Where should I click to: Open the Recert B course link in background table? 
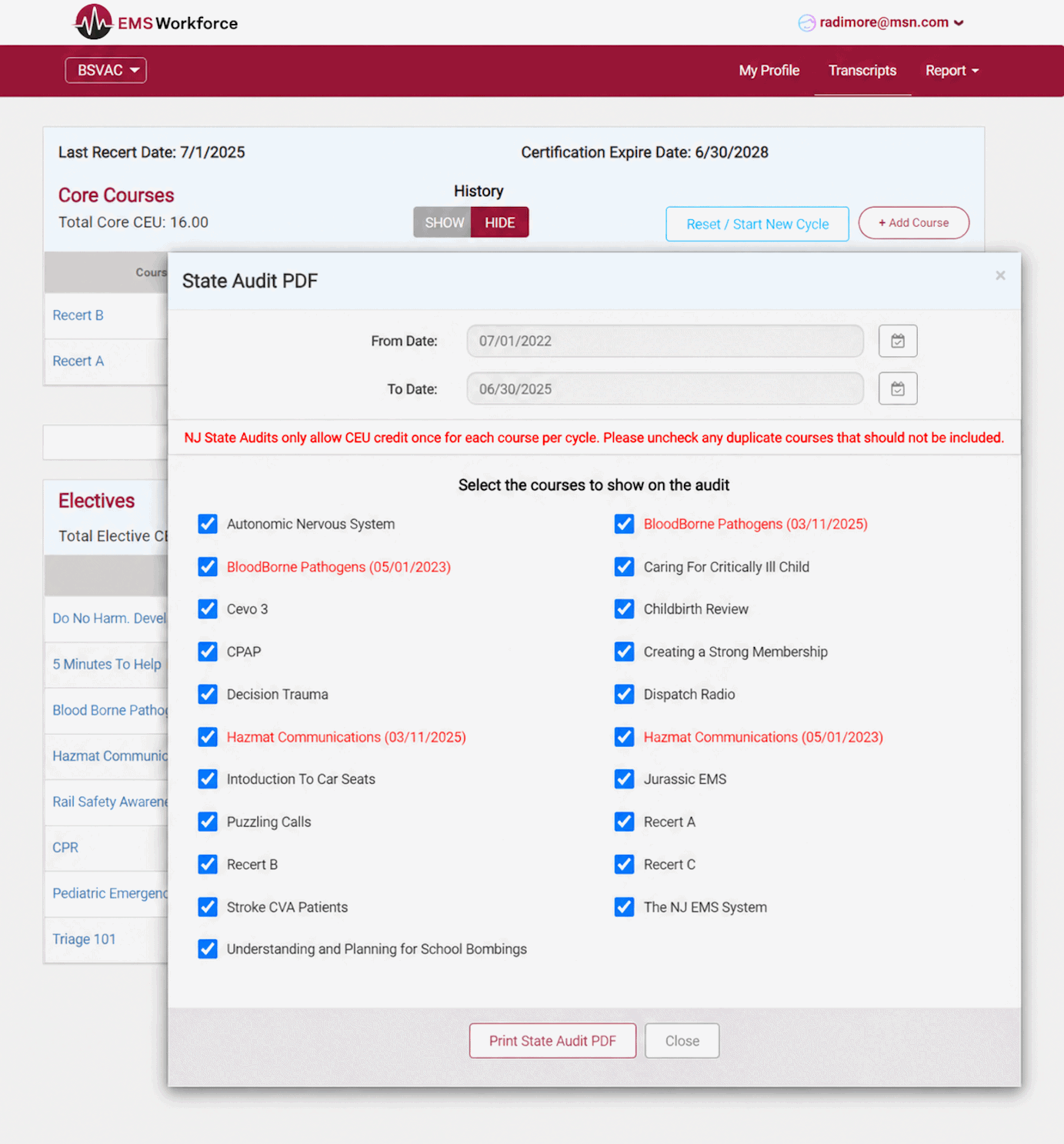(x=78, y=315)
